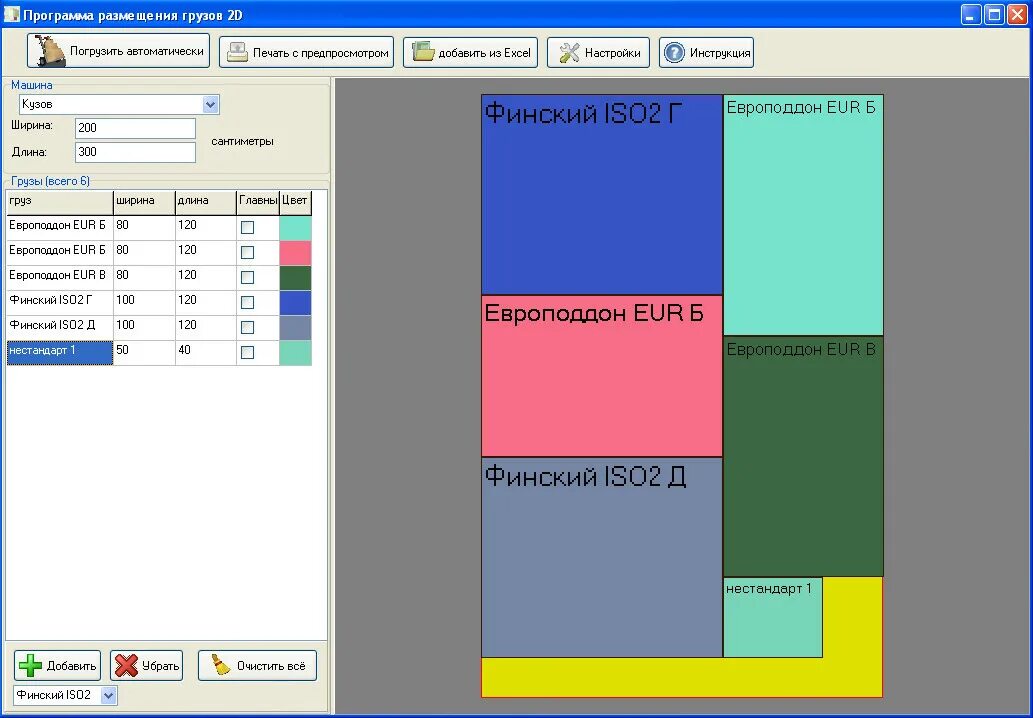
Task: Click length cell '40' of нестандарт 1
Action: tap(206, 352)
